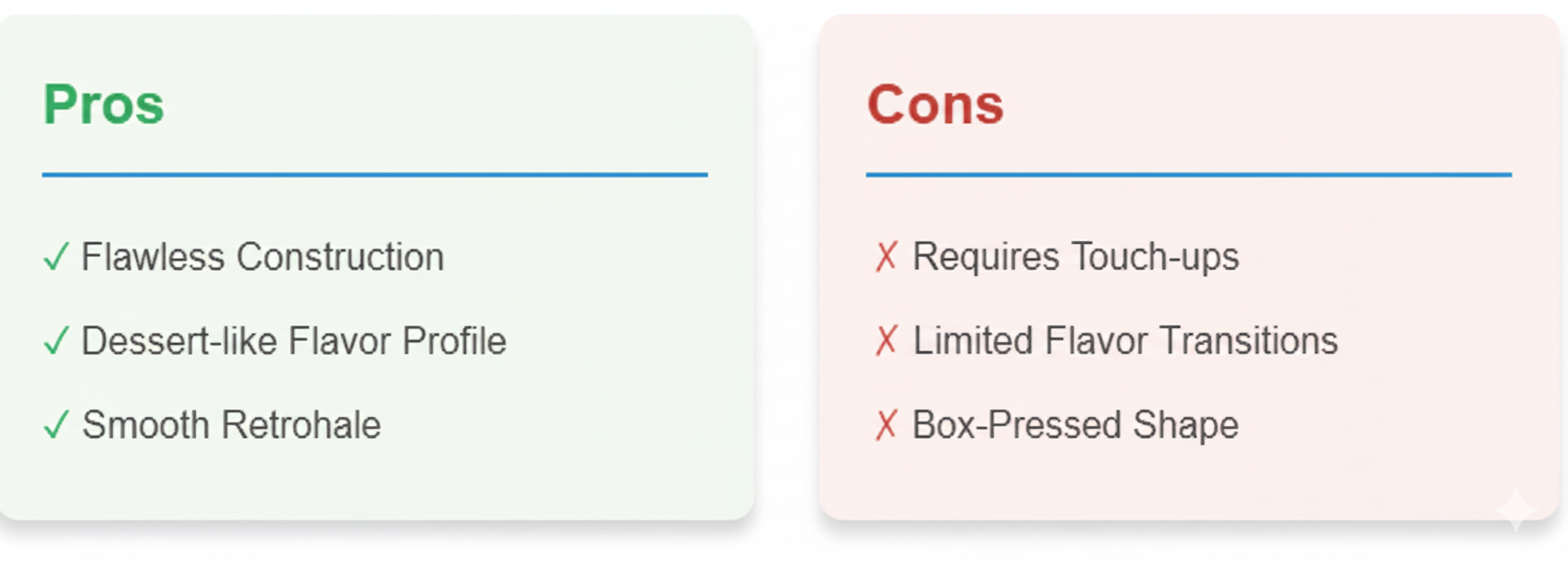Select the red X beside Box-Pressed Shape
The height and width of the screenshot is (562, 1568).
pos(886,425)
